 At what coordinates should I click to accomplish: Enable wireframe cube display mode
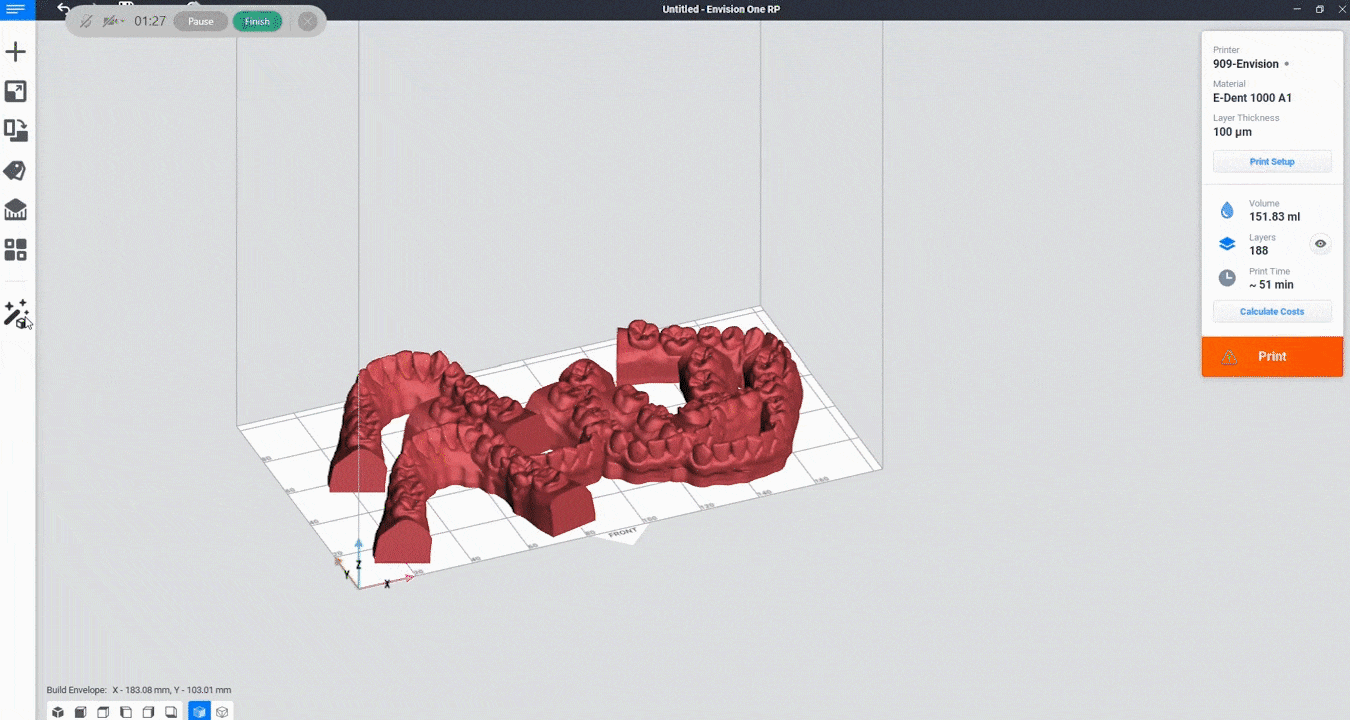tap(222, 712)
